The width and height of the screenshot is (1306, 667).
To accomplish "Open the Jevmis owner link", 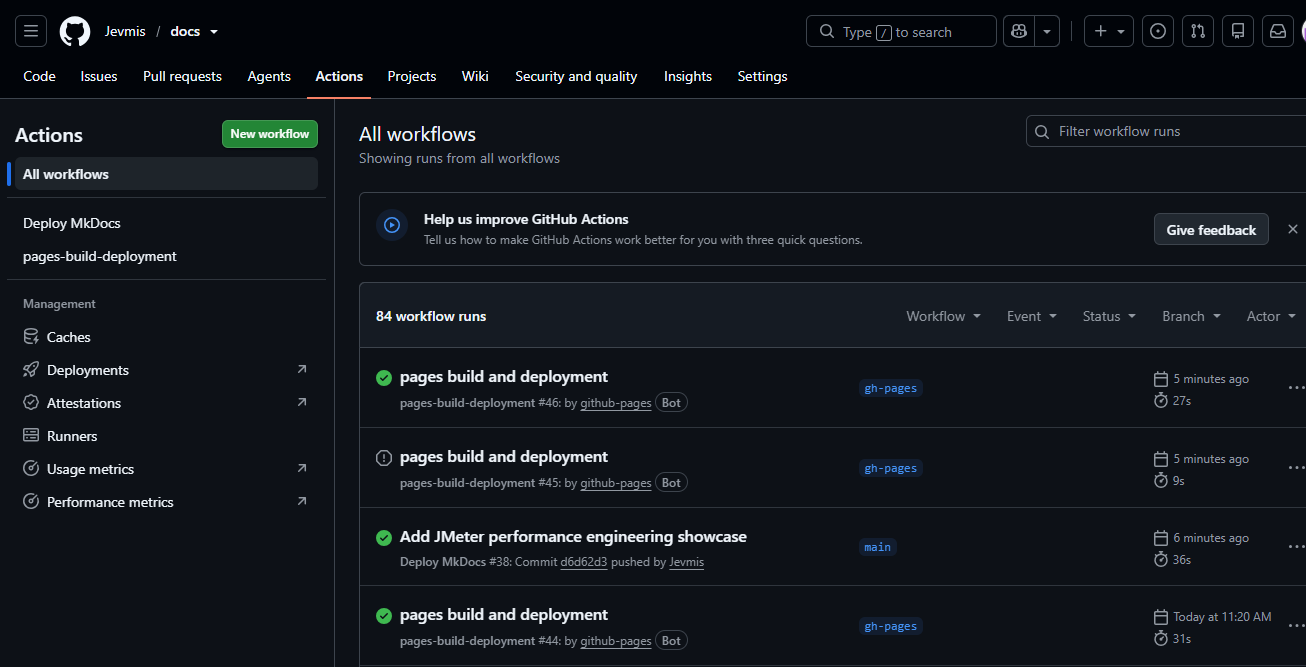I will (125, 31).
